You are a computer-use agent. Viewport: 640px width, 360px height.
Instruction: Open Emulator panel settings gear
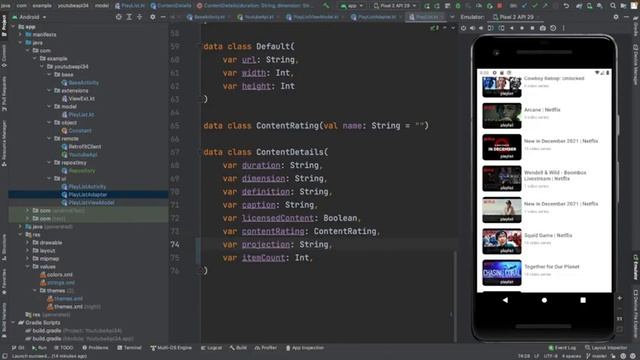coord(616,17)
